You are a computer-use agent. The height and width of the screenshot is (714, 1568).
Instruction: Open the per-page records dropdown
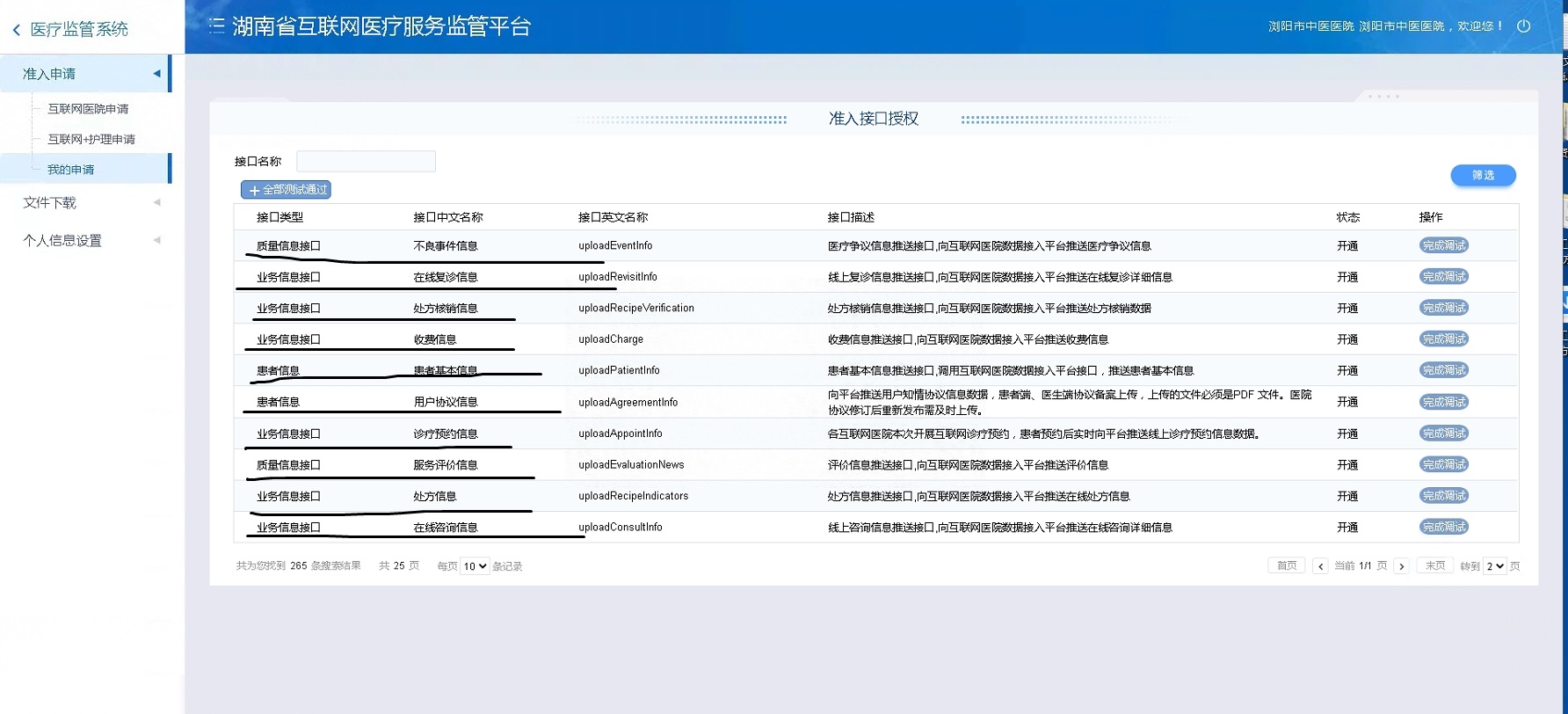[x=475, y=566]
